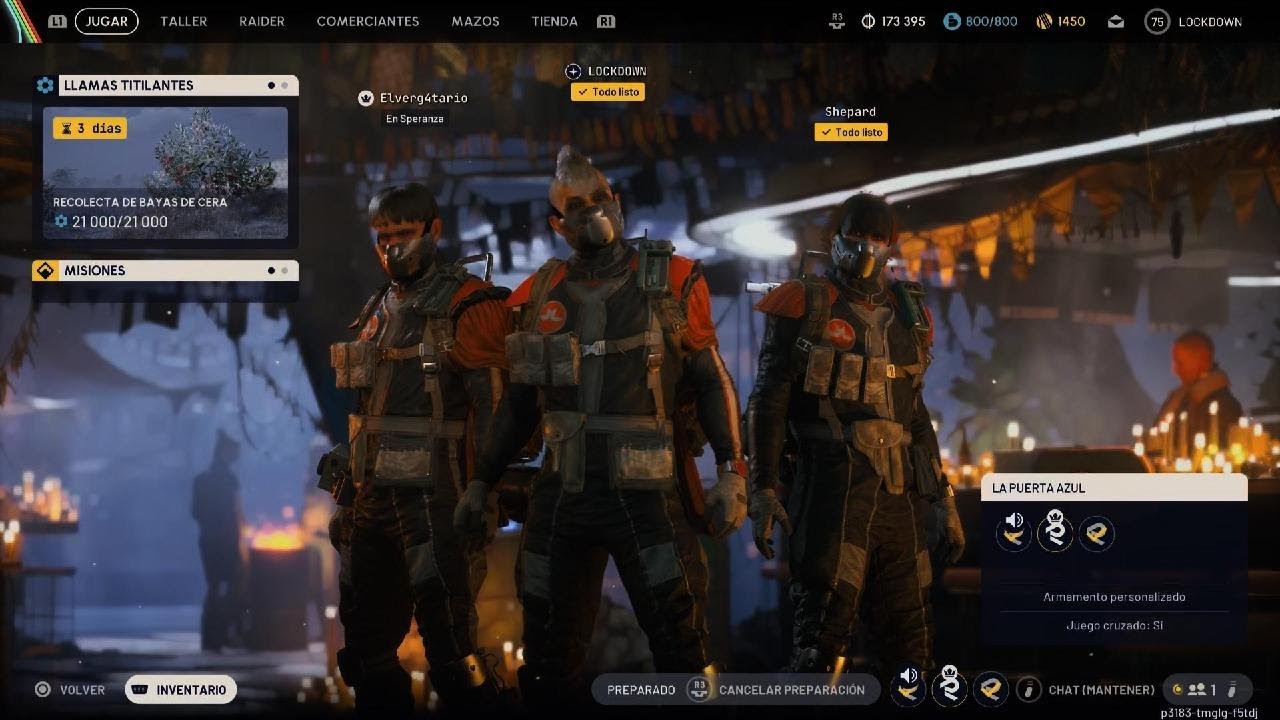Click the Armamento personalizado setting
This screenshot has width=1280, height=720.
[1114, 597]
